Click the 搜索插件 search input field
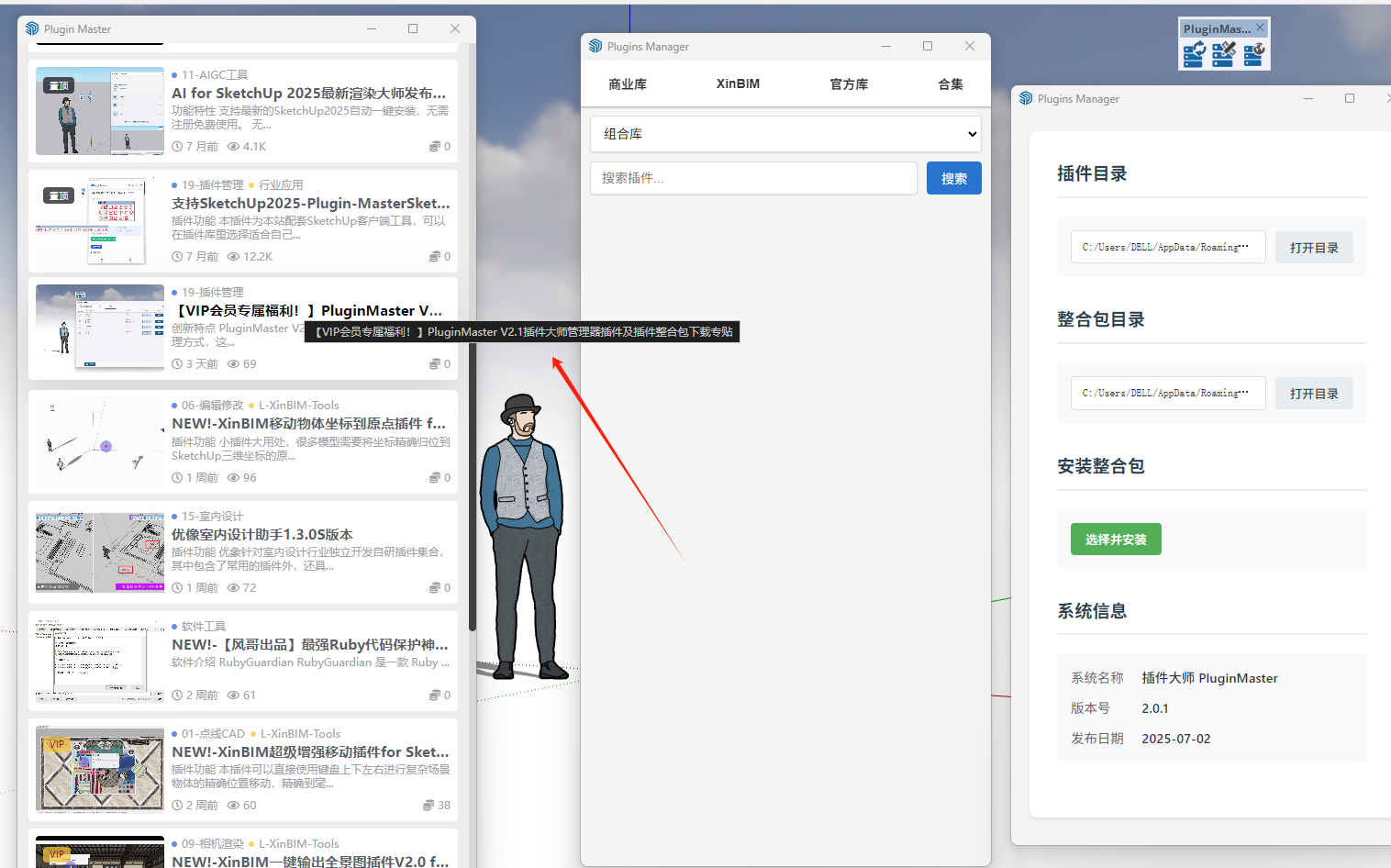 coord(753,178)
